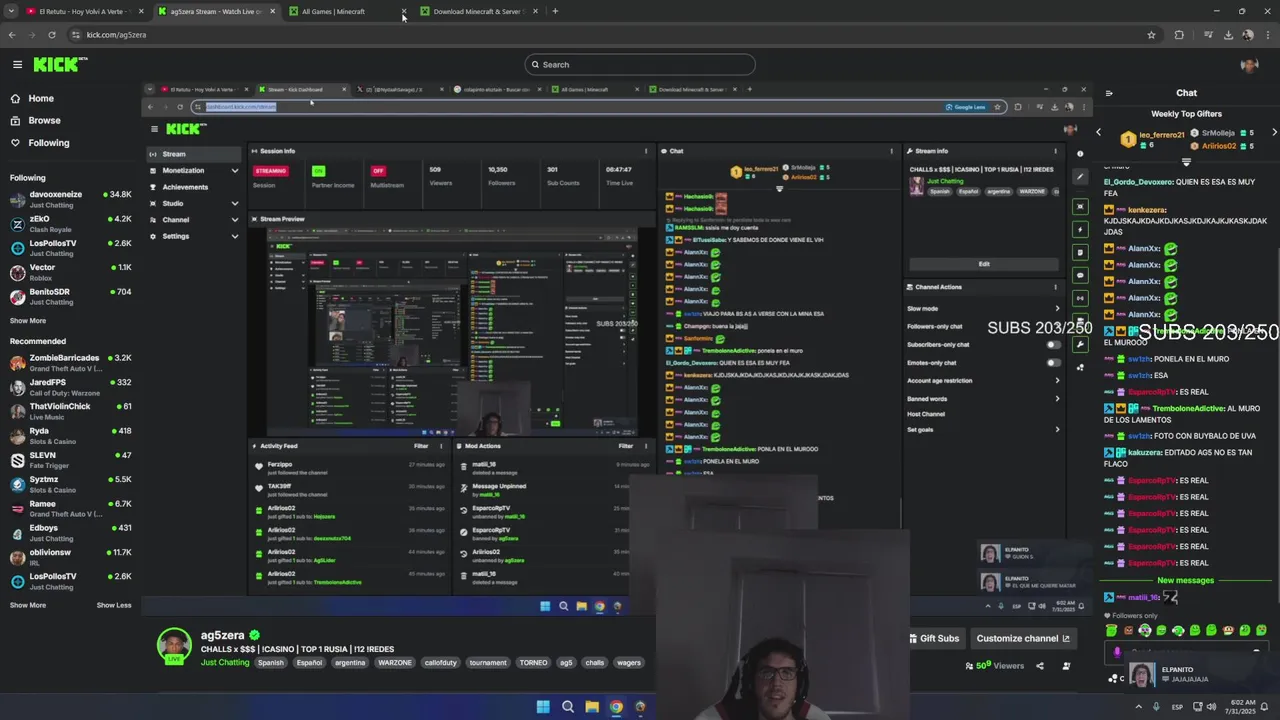Click Customize channel button
This screenshot has width=1280, height=720.
click(1023, 638)
